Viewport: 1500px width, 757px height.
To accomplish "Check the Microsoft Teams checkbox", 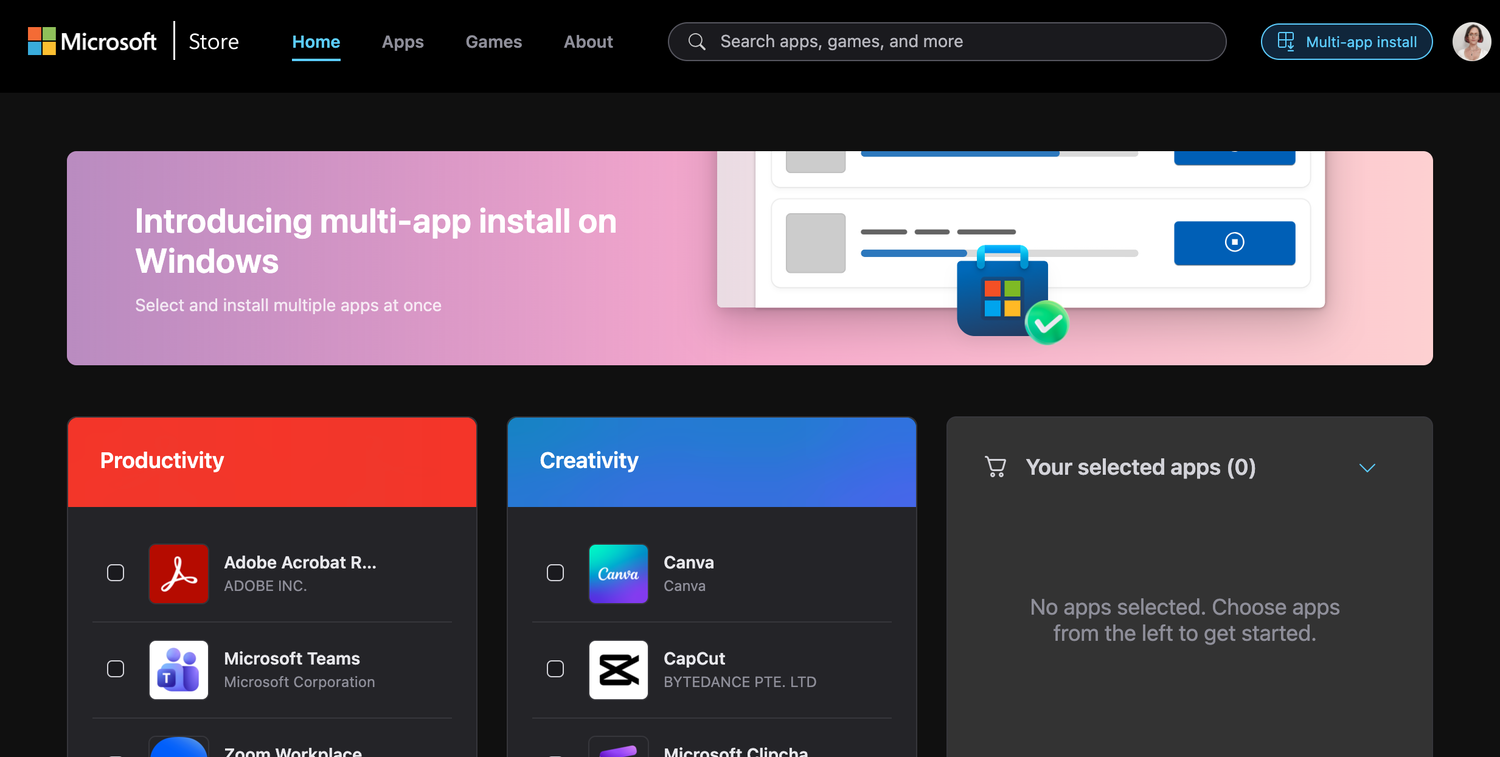I will [116, 669].
